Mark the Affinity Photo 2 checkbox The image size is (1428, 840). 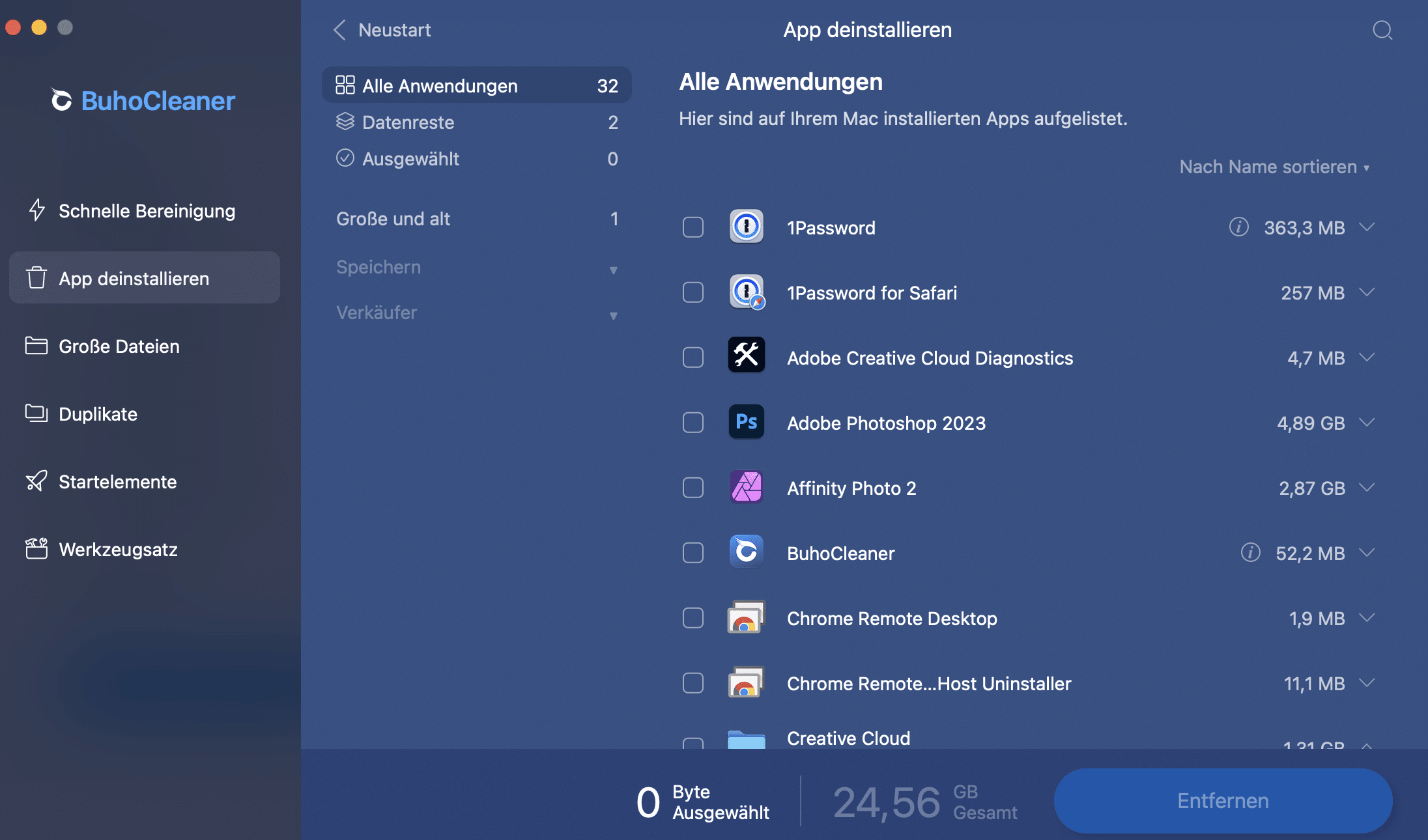[693, 488]
